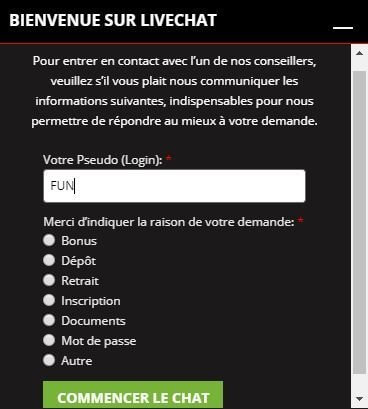Click the vertical scrollbar thumb
The image size is (368, 409).
click(359, 222)
